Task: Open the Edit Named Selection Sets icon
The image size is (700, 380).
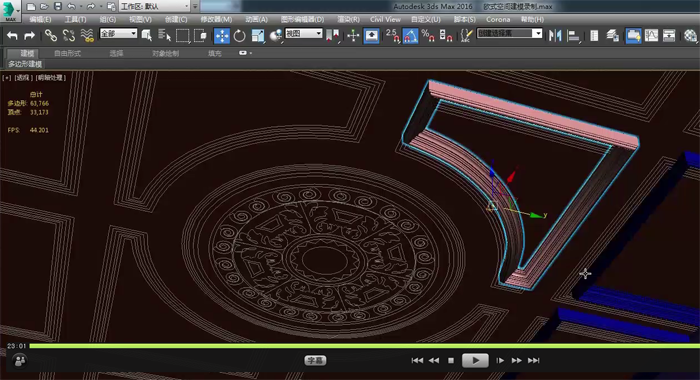Action: pos(466,35)
